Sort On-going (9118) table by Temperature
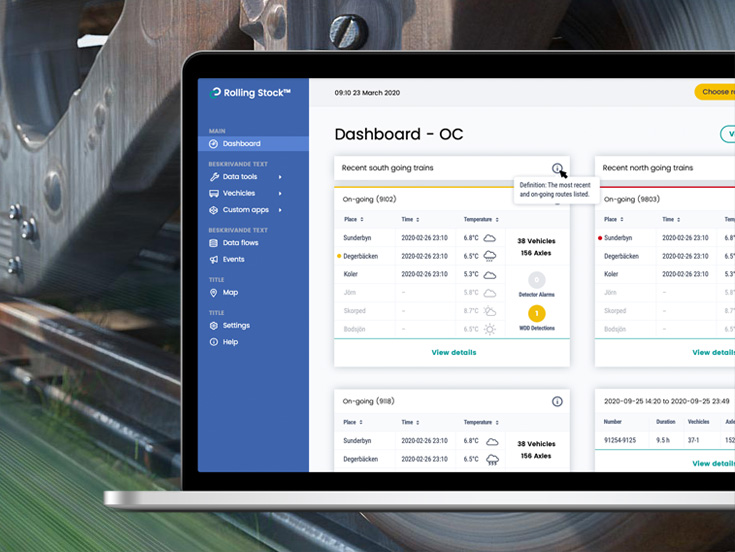Image resolution: width=735 pixels, height=552 pixels. [481, 422]
